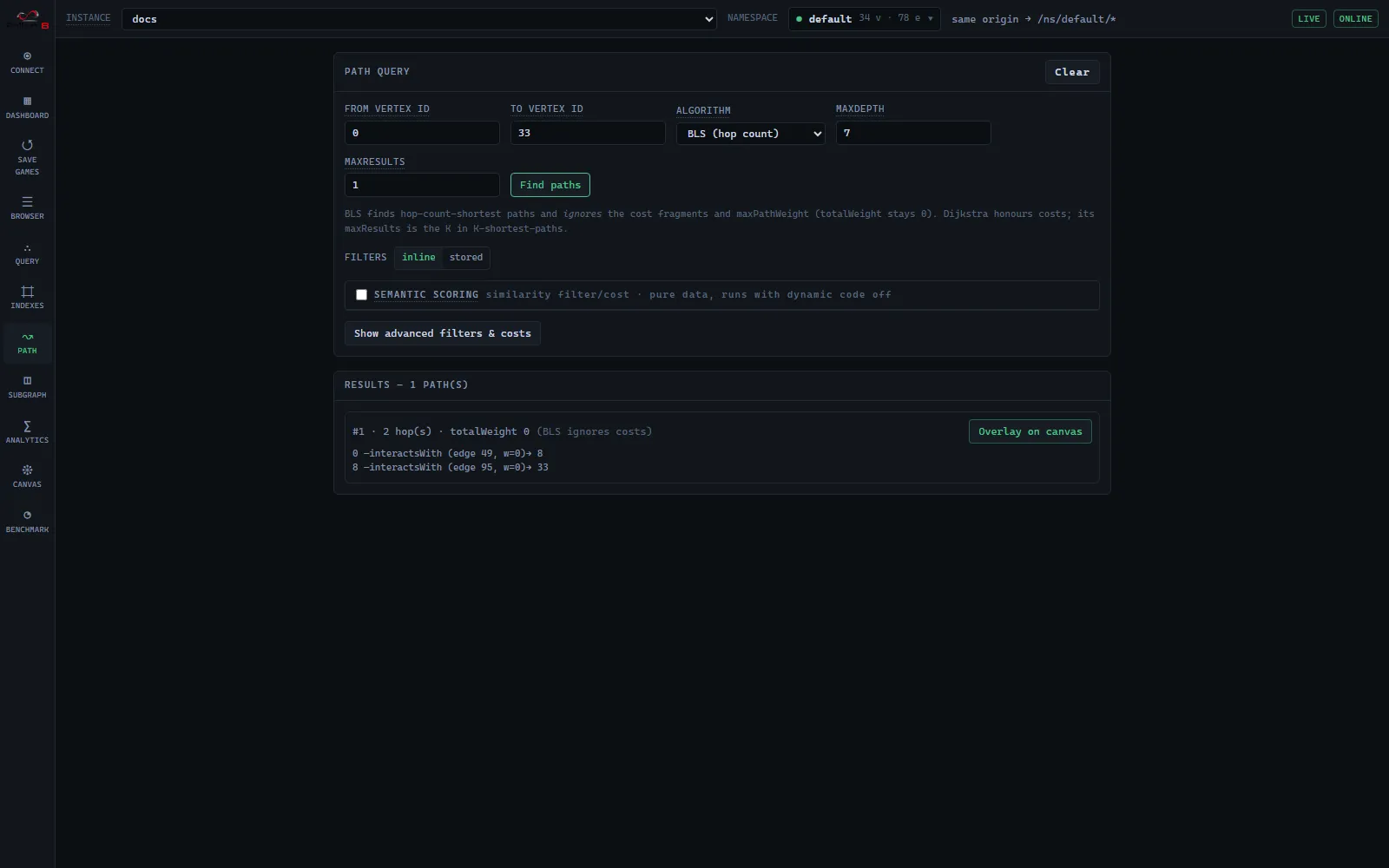Viewport: 1389px width, 868px height.
Task: Open the Benchmark sidebar icon
Action: coord(27,522)
